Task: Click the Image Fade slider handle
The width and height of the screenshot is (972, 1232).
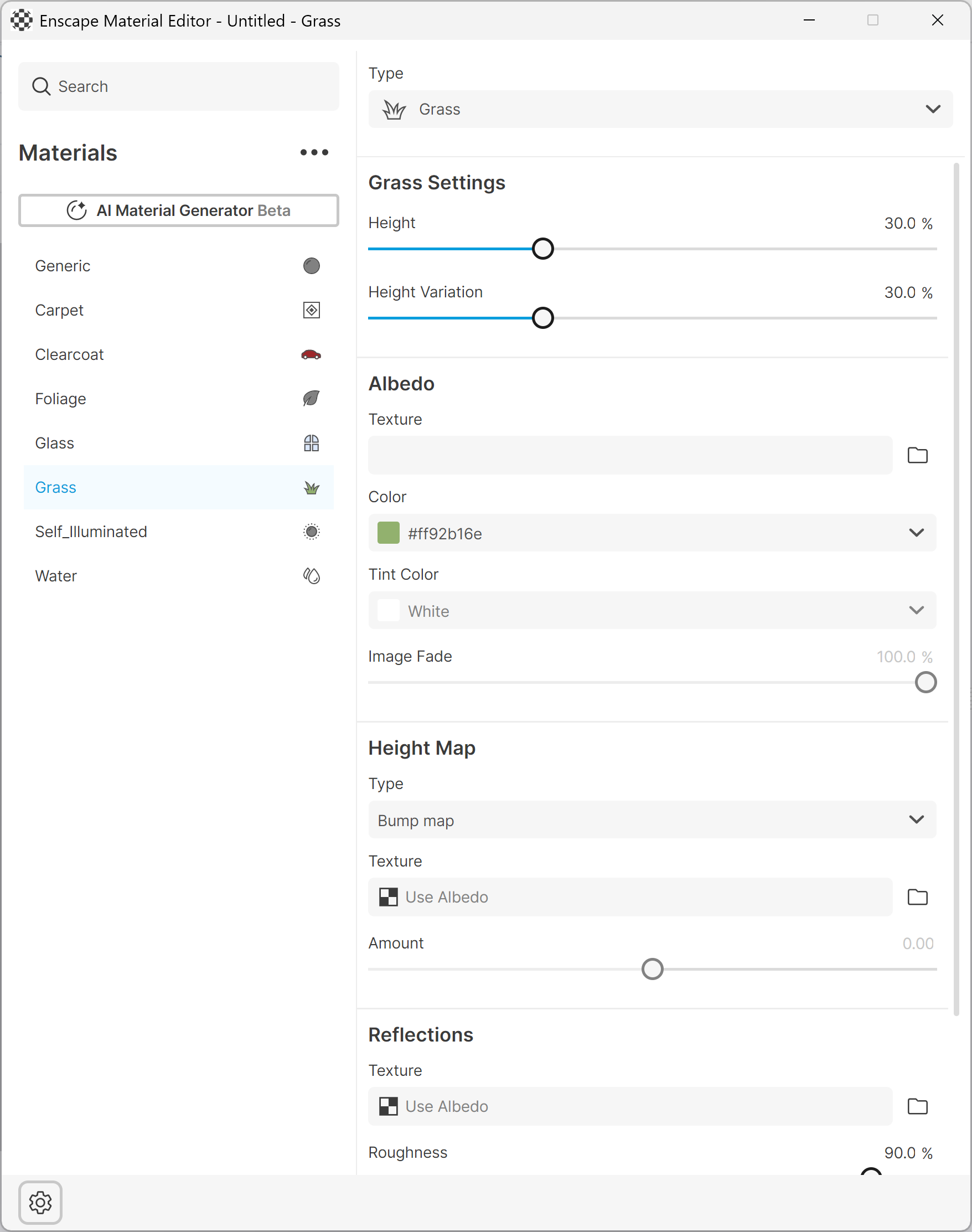Action: pyautogui.click(x=926, y=683)
